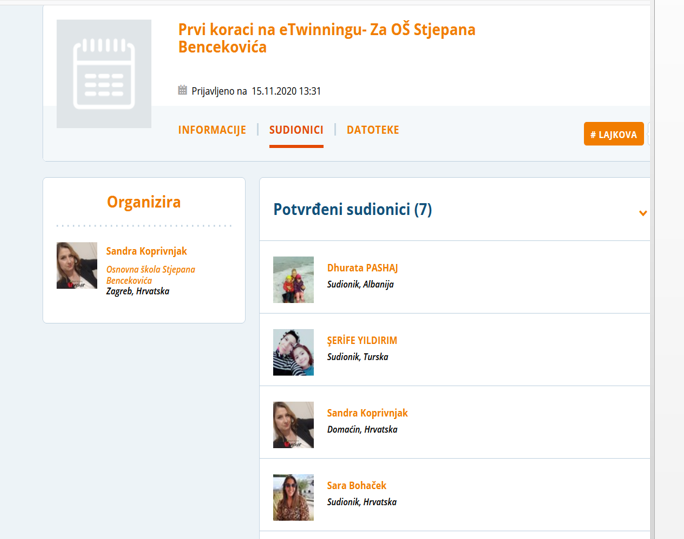Open Sara Bohaček's profile
Viewport: 684px width, 539px height.
(x=357, y=485)
